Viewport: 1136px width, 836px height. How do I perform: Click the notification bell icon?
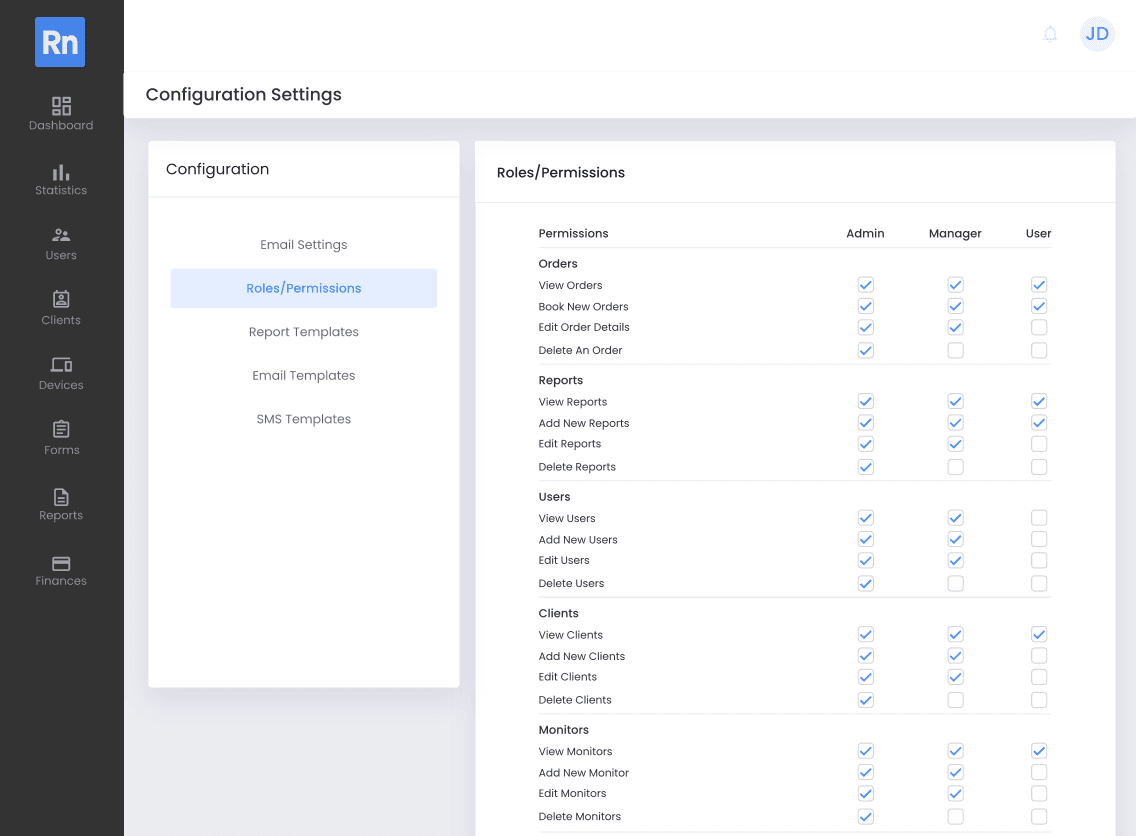(x=1050, y=34)
